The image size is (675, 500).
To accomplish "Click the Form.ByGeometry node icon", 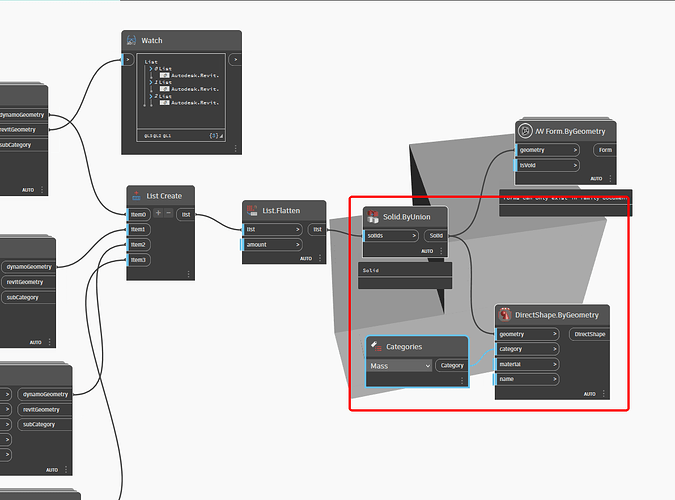I will pyautogui.click(x=525, y=131).
